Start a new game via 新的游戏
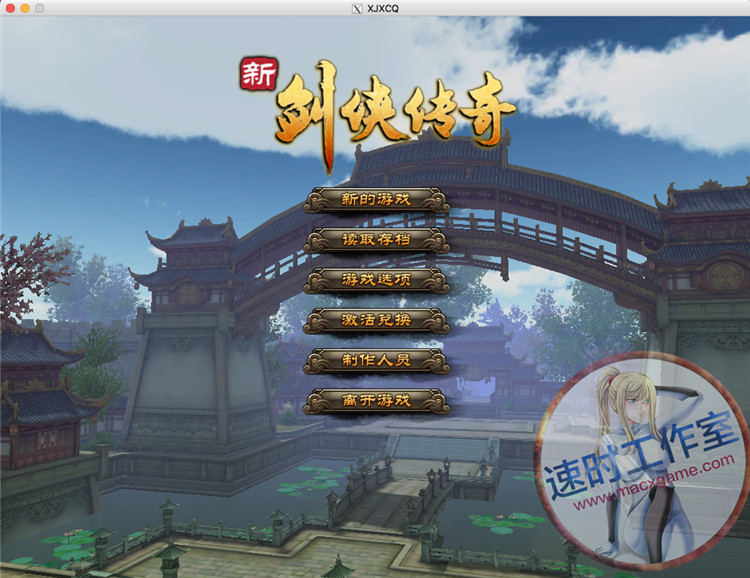 point(376,200)
